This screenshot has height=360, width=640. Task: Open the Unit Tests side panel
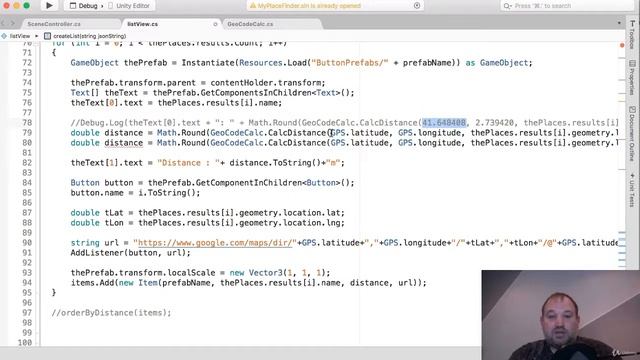pyautogui.click(x=632, y=190)
